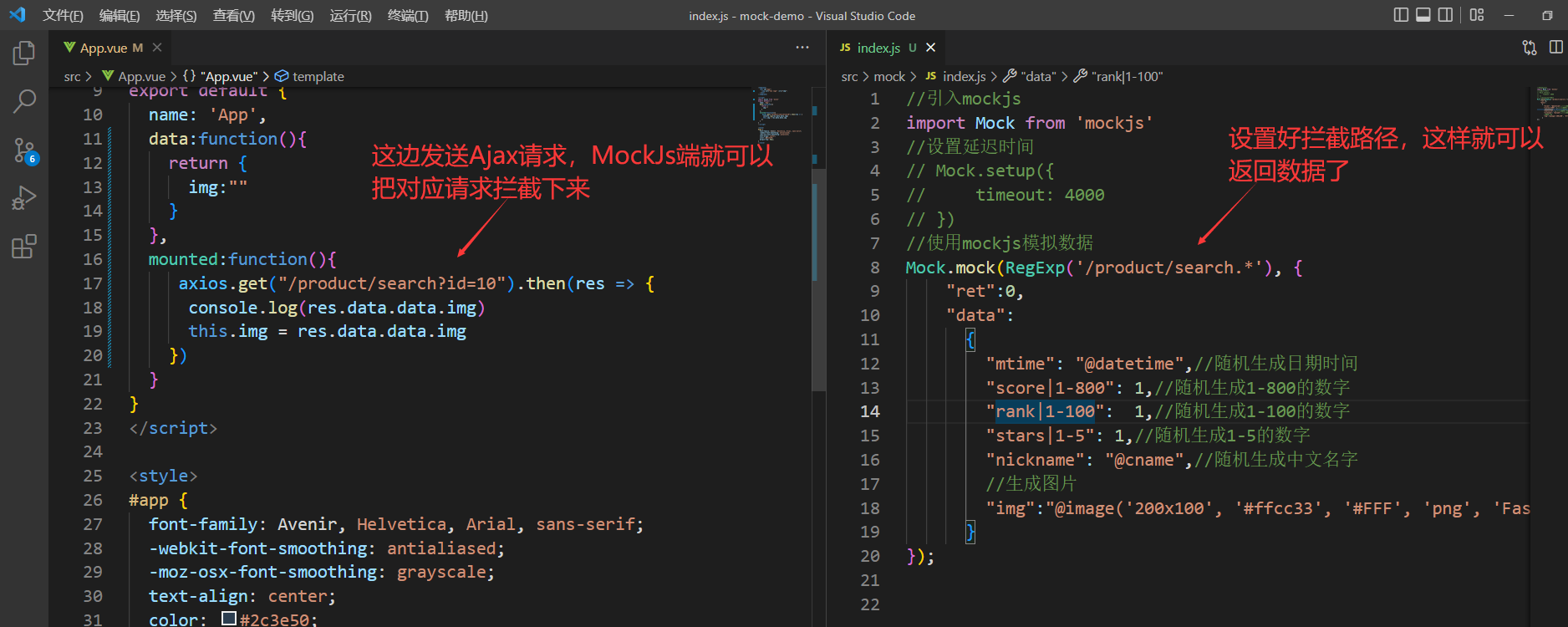Viewport: 1568px width, 627px height.
Task: Toggle primary side bar layout icon
Action: [x=1402, y=15]
